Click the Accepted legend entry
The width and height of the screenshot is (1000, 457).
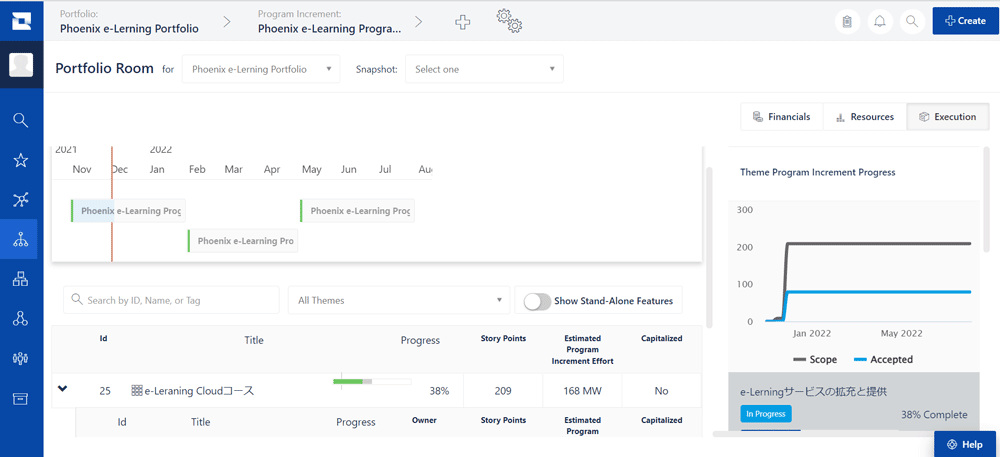(x=883, y=359)
